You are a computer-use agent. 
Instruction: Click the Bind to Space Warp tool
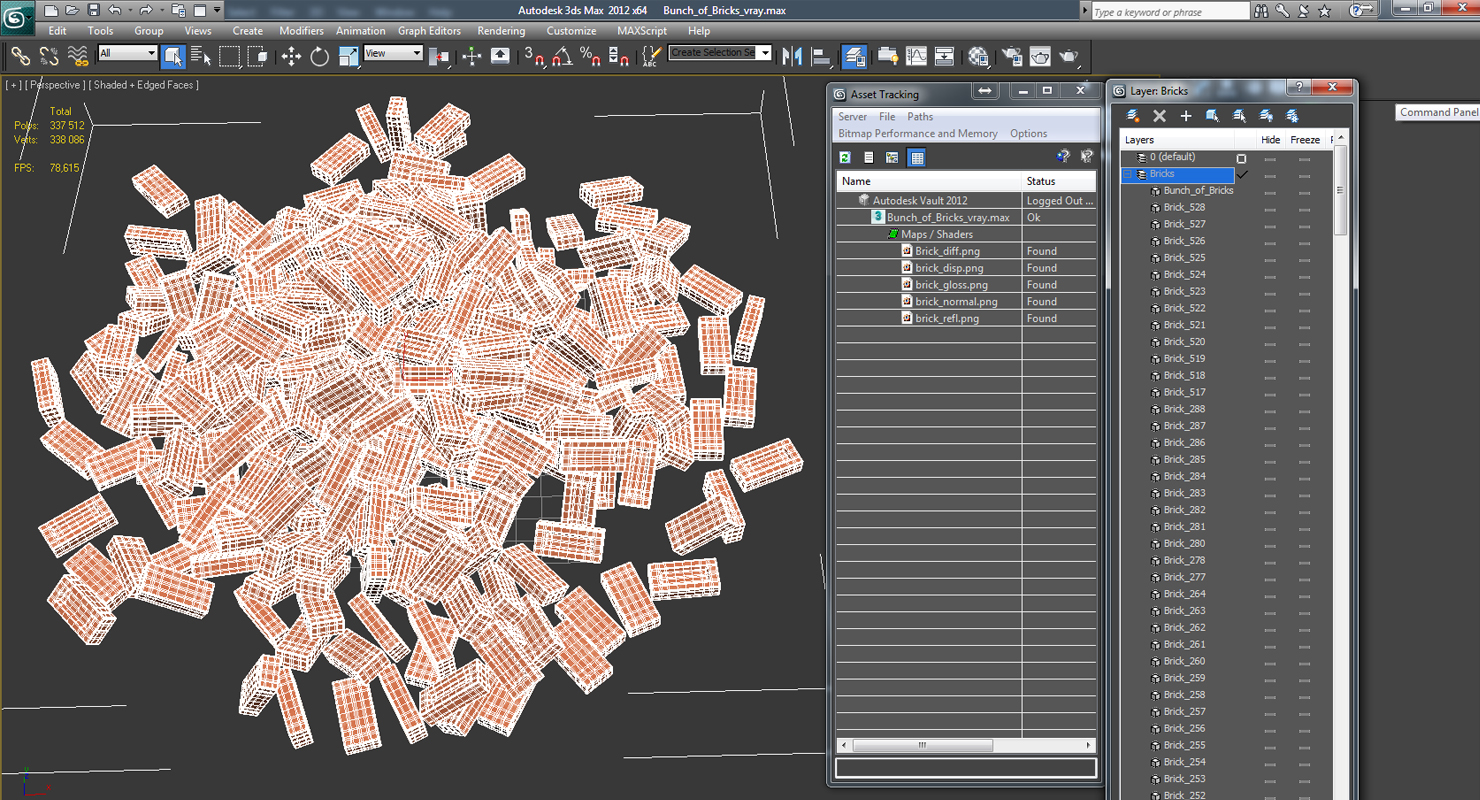pos(77,56)
